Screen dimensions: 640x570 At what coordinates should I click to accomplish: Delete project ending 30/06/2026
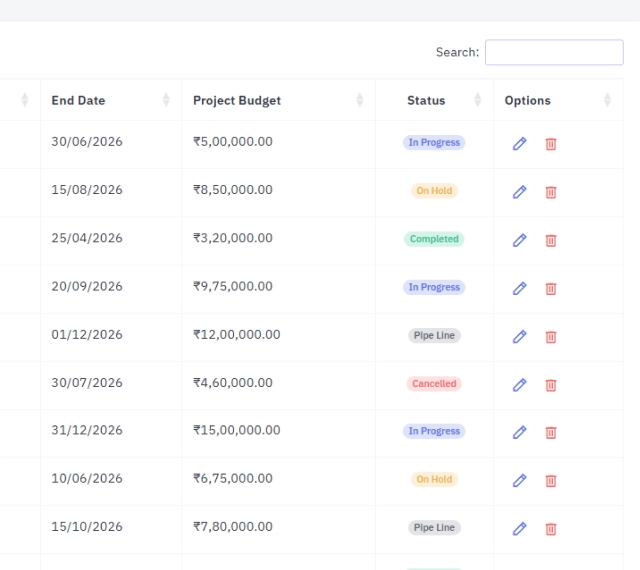pos(551,144)
